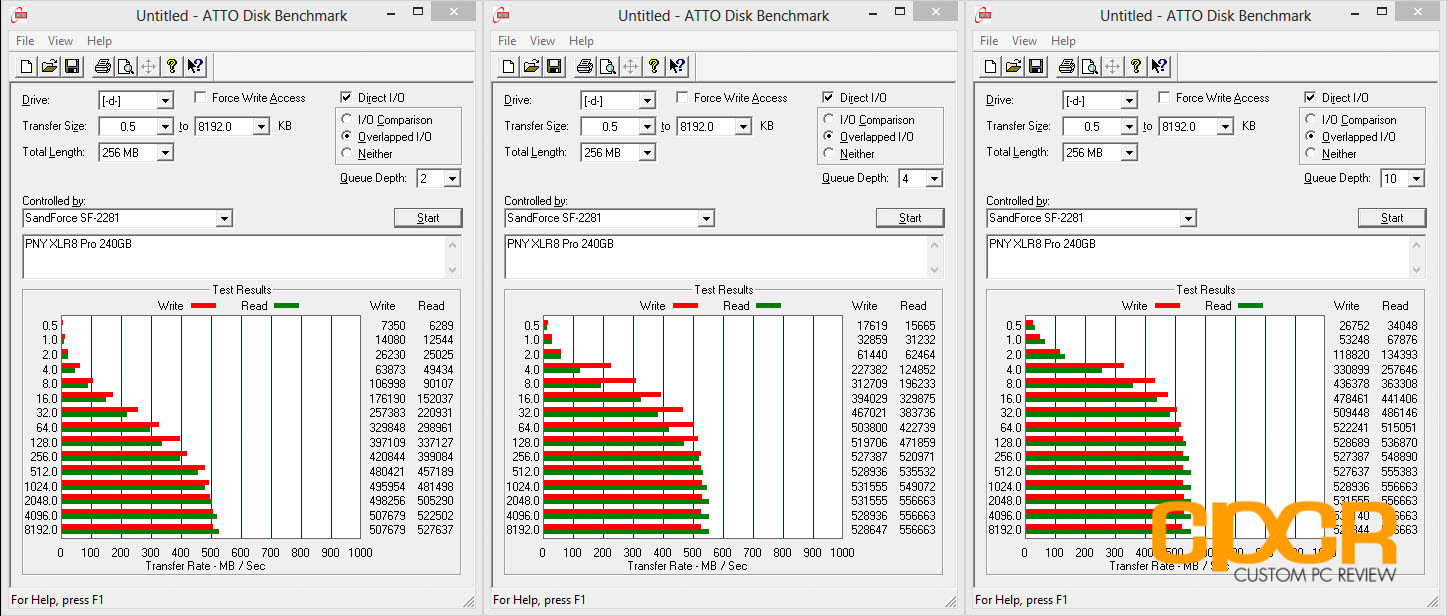
Task: Uncheck Direct I/O in the left window
Action: click(x=346, y=98)
